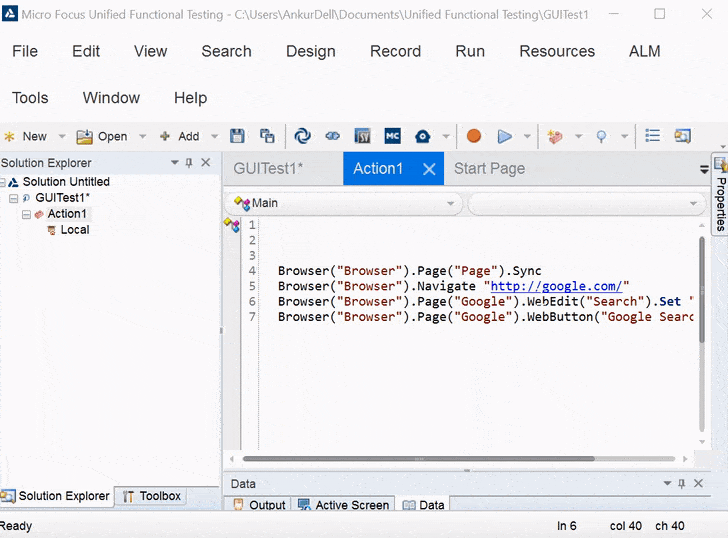Screen dimensions: 728x538
Task: Open the Open button dropdown arrow
Action: click(x=143, y=136)
